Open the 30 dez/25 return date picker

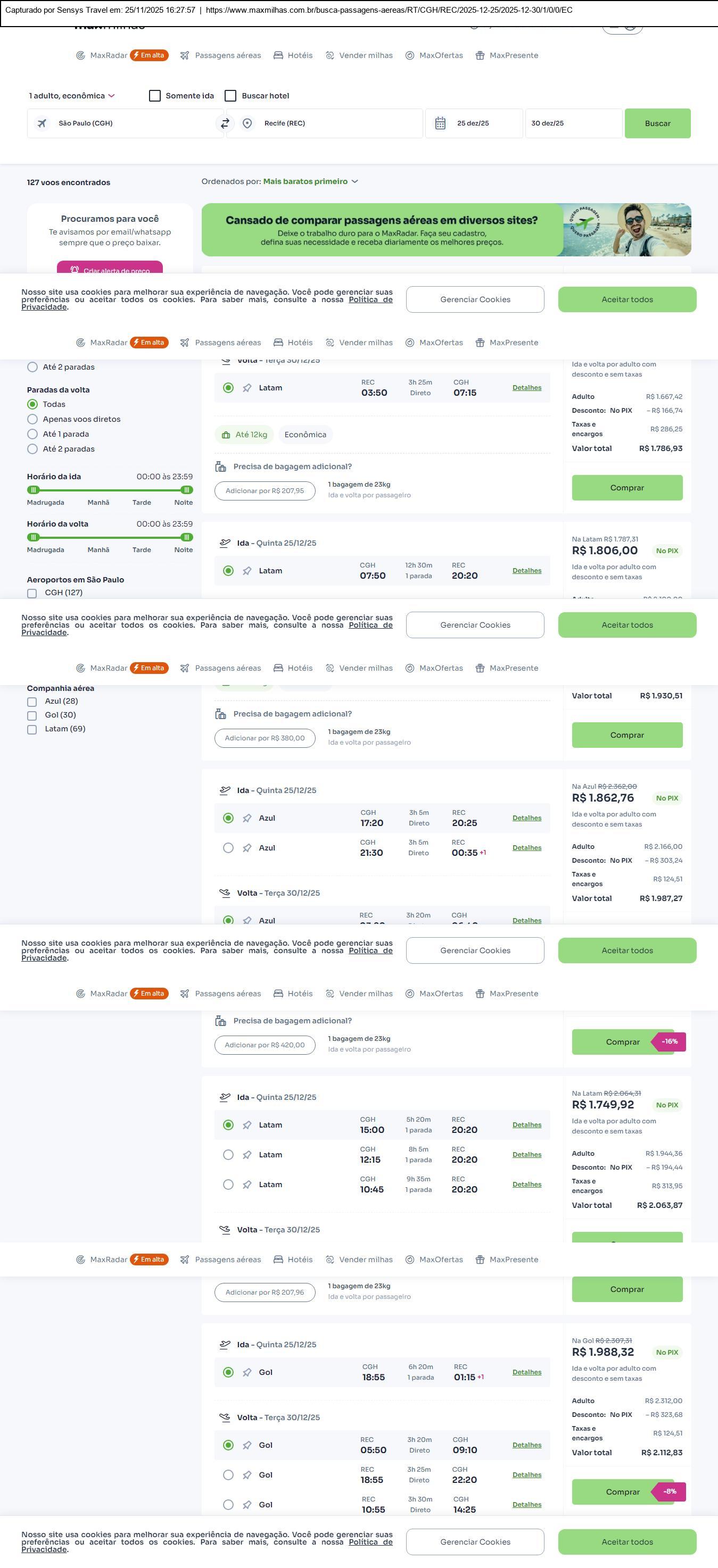pos(573,123)
